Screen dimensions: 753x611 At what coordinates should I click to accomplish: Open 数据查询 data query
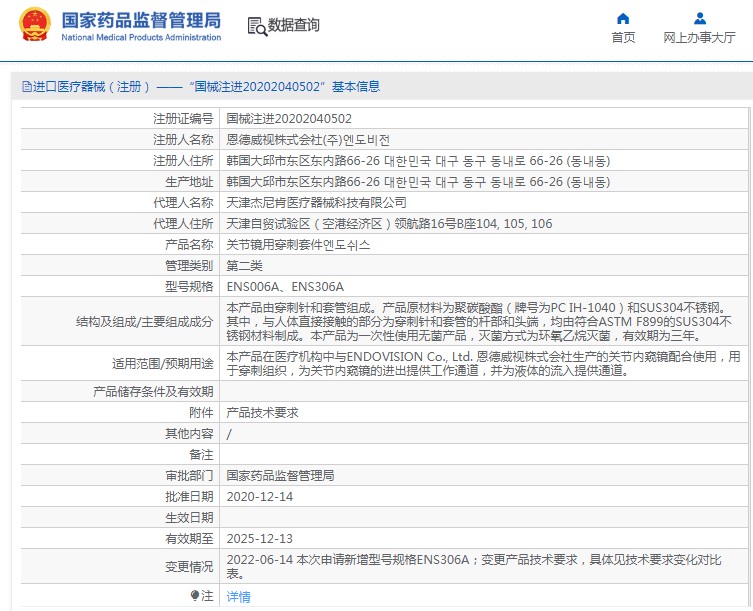pos(293,25)
